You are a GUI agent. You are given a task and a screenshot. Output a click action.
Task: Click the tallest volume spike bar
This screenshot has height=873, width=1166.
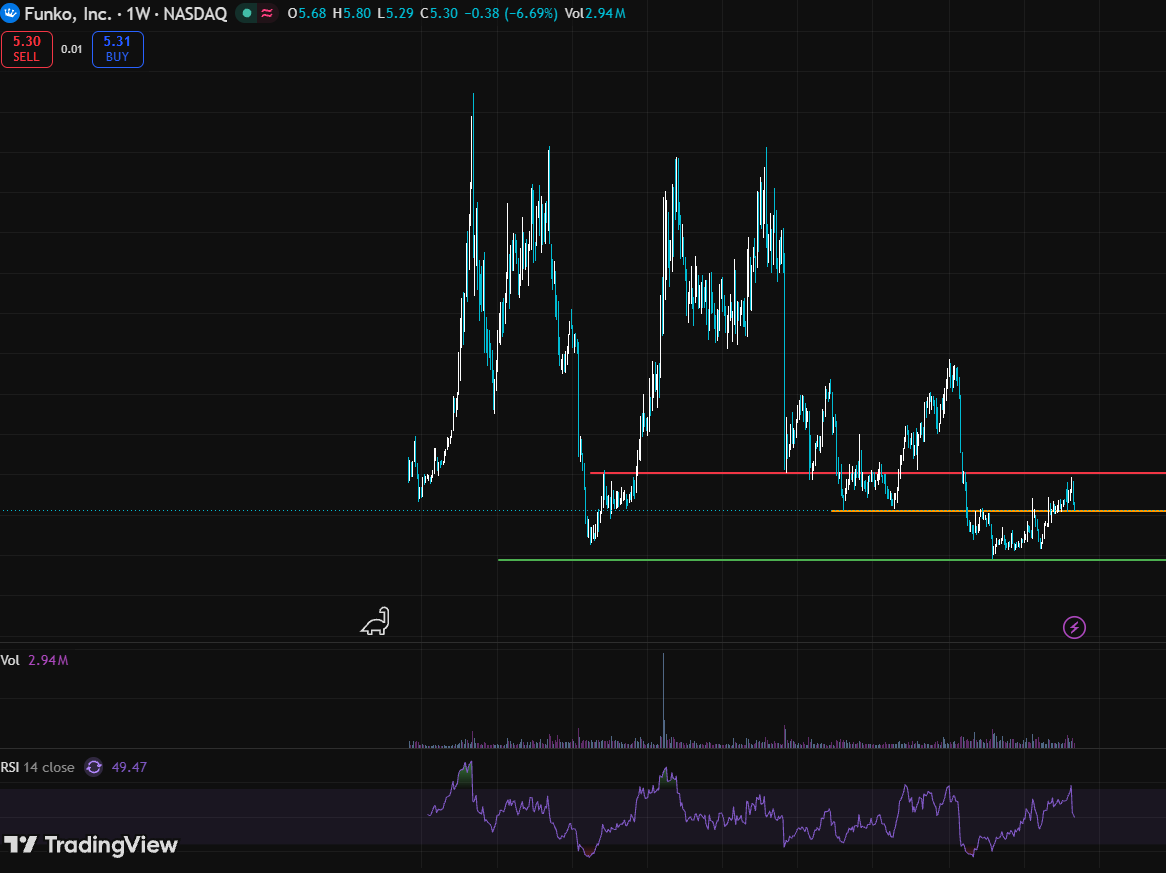click(663, 700)
